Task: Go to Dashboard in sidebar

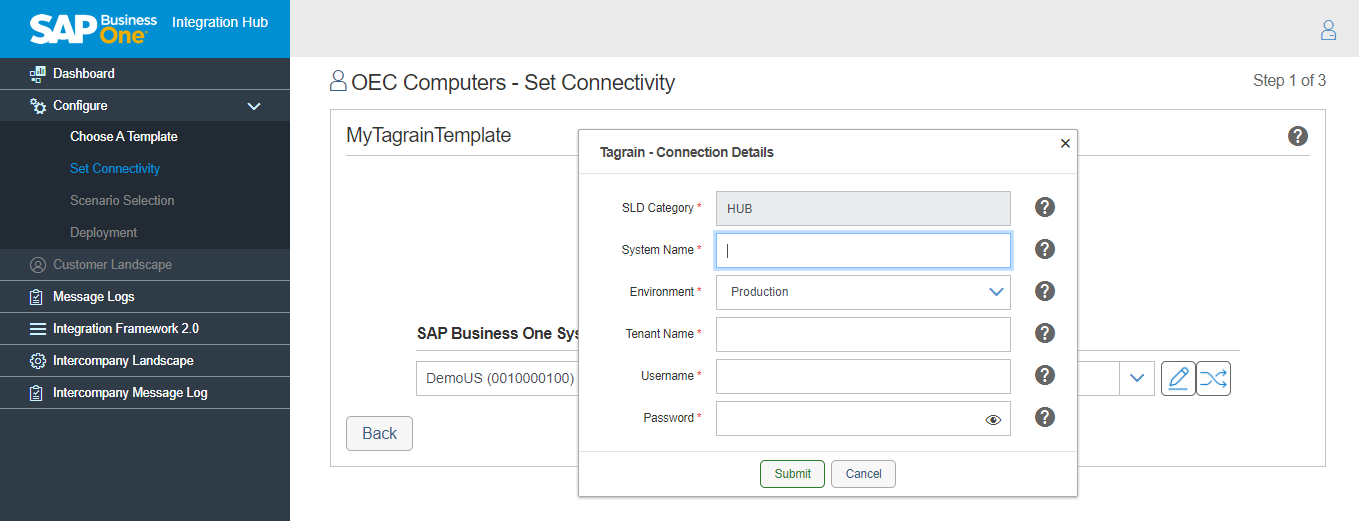Action: coord(83,73)
